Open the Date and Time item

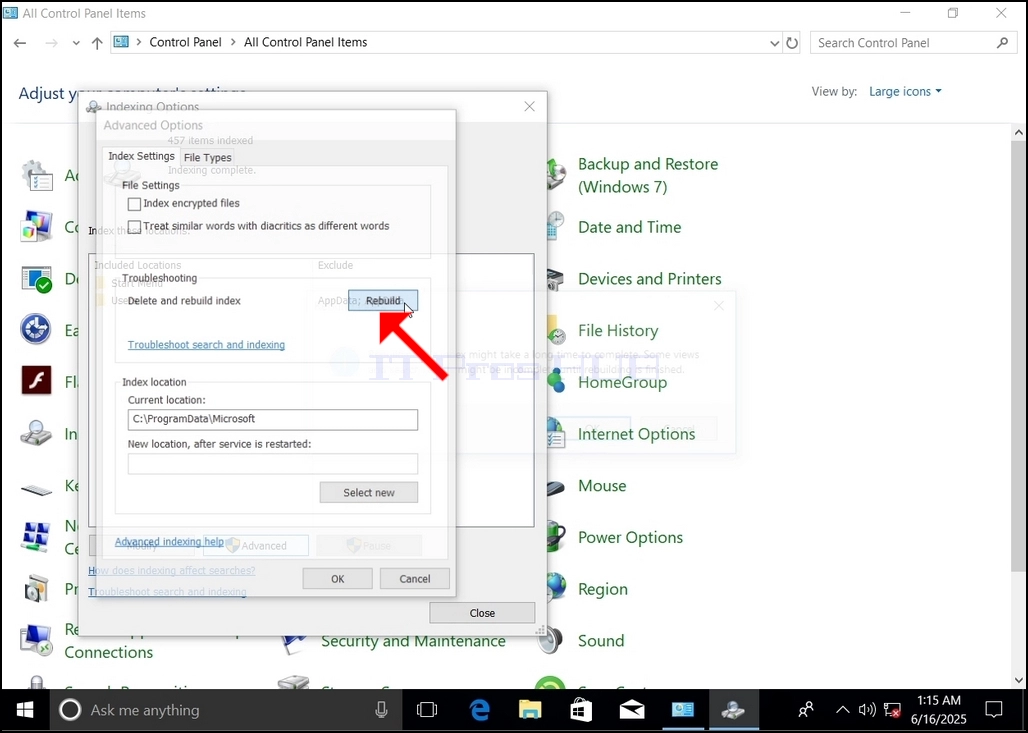click(629, 227)
